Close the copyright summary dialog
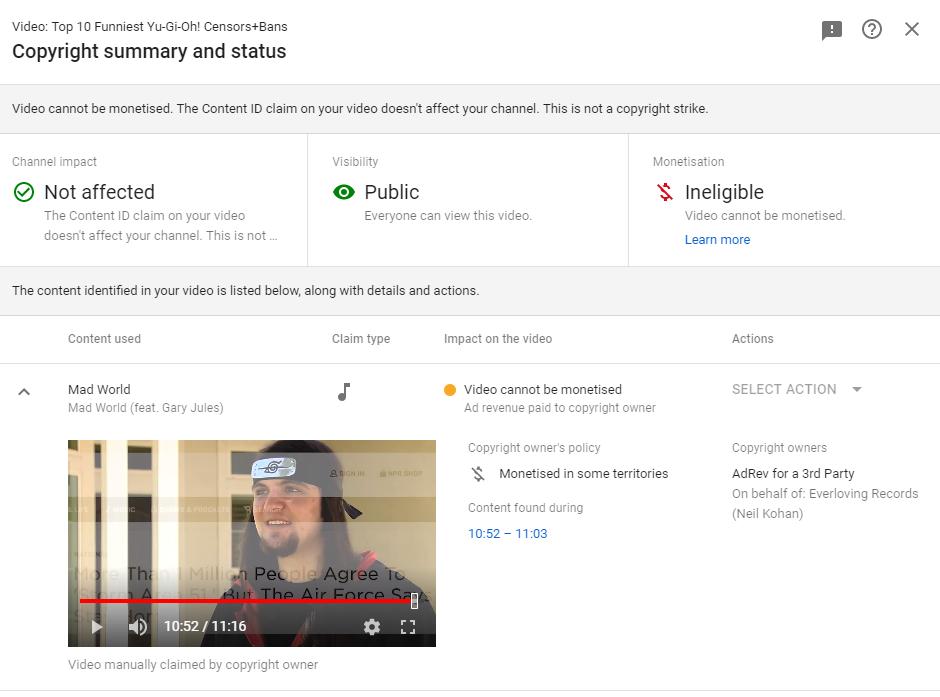 coord(912,29)
